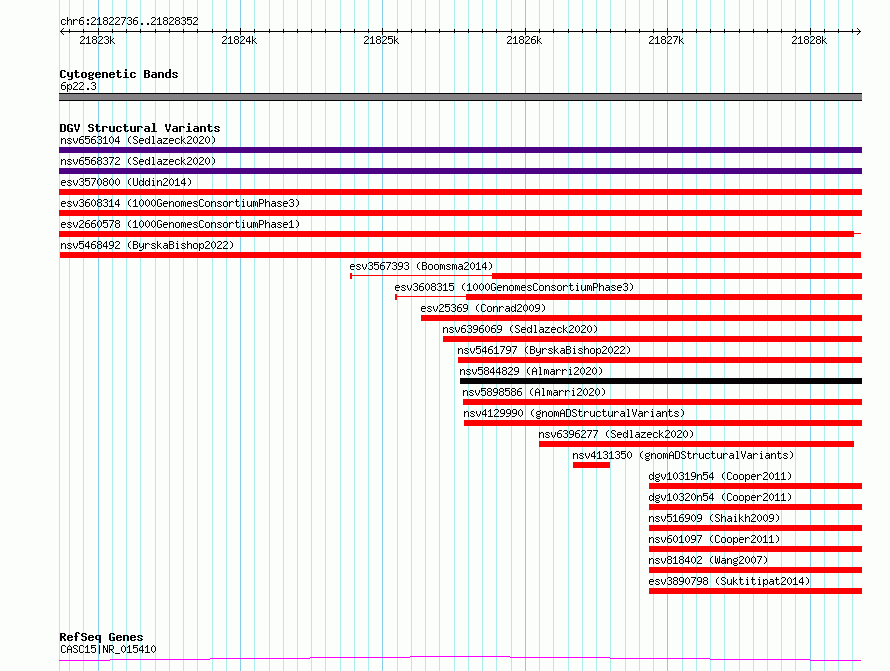Image resolution: width=890 pixels, height=671 pixels.
Task: Click nsv6396277 (Sedlazeck2020) label
Action: point(616,434)
